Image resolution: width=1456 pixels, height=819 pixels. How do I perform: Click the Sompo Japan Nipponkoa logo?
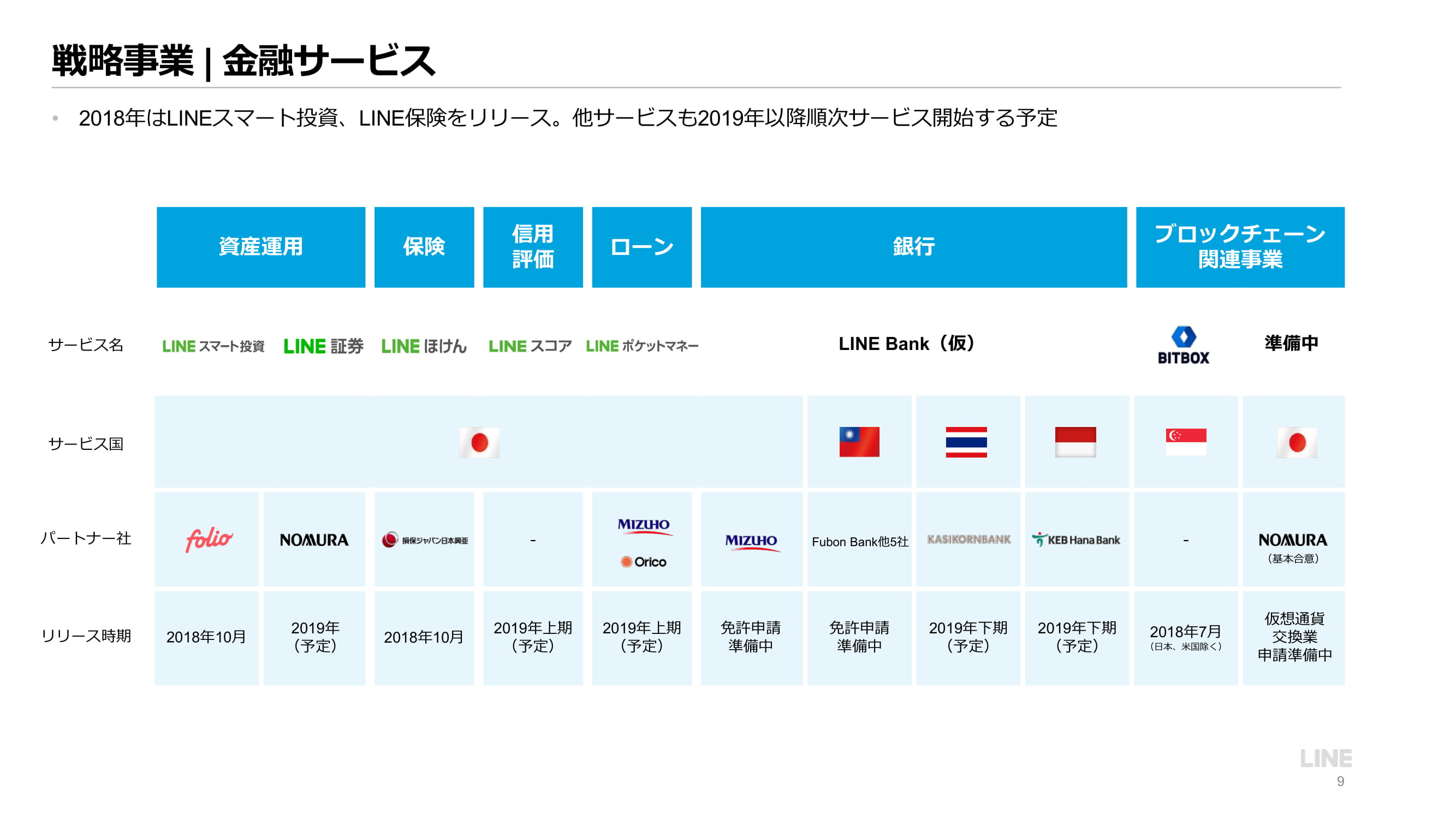pyautogui.click(x=425, y=540)
